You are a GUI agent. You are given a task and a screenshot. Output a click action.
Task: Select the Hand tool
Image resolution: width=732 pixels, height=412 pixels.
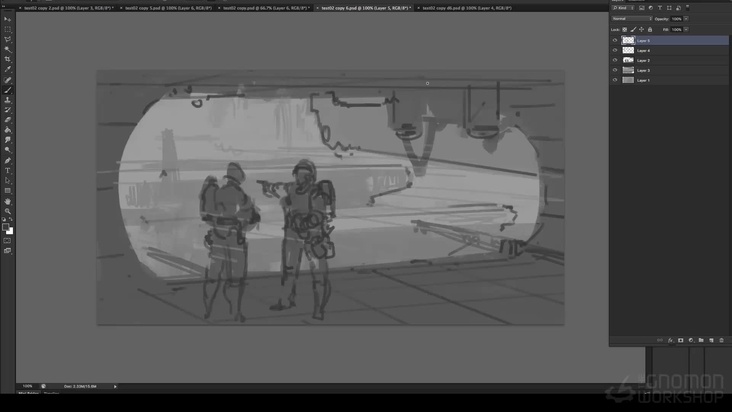(x=7, y=202)
